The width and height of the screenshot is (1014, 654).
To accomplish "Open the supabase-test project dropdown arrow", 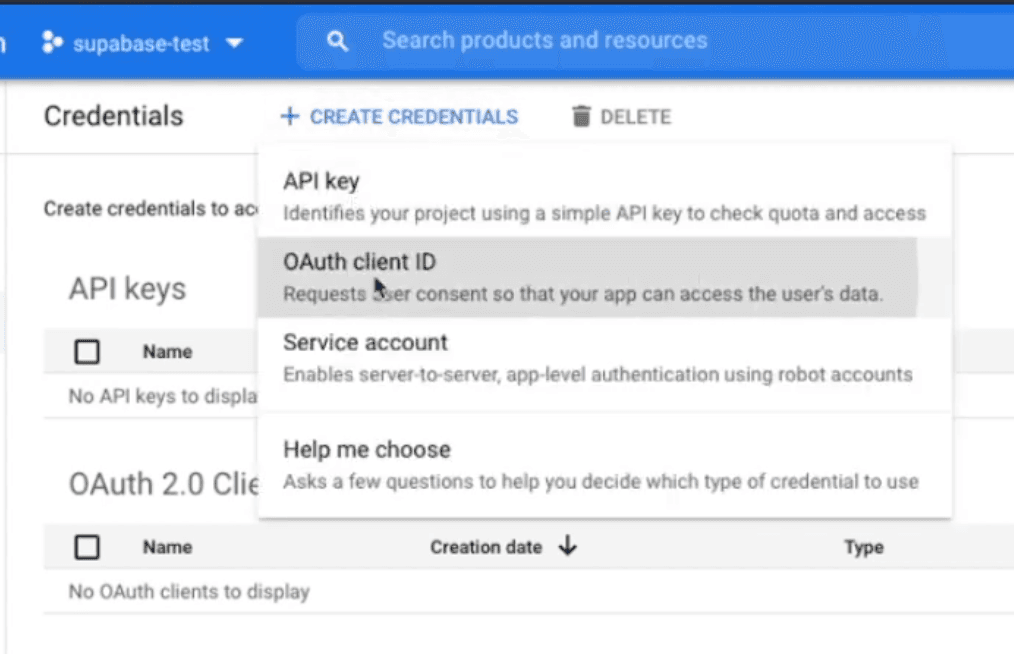I will (235, 44).
